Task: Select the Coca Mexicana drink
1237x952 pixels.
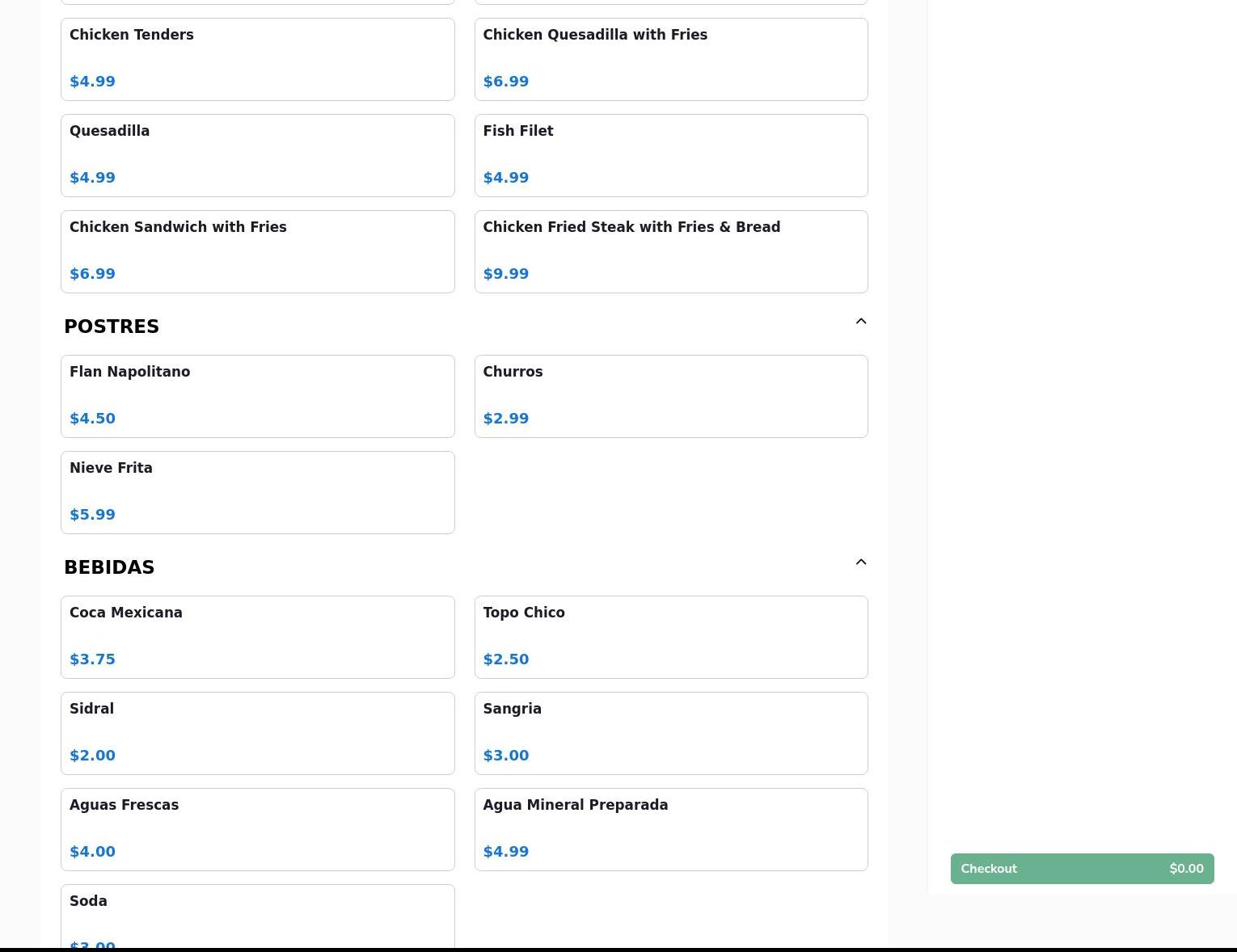Action: pyautogui.click(x=257, y=637)
